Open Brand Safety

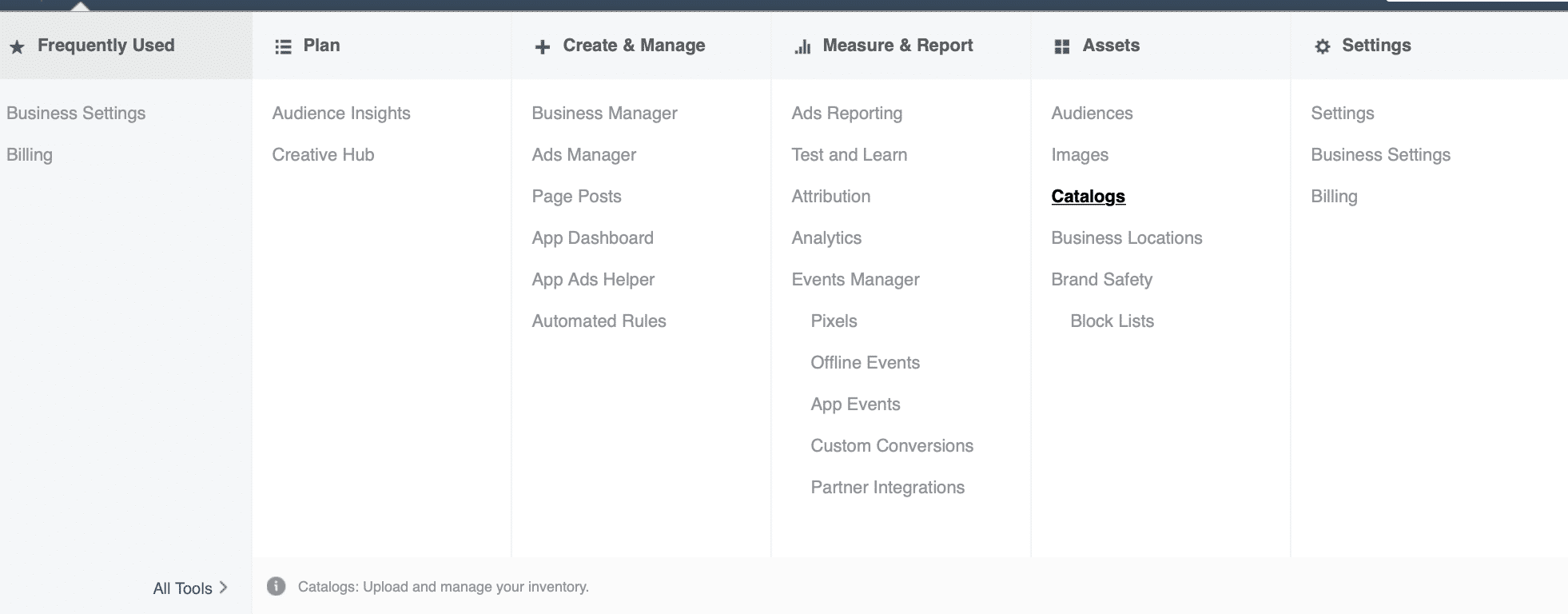coord(1101,280)
